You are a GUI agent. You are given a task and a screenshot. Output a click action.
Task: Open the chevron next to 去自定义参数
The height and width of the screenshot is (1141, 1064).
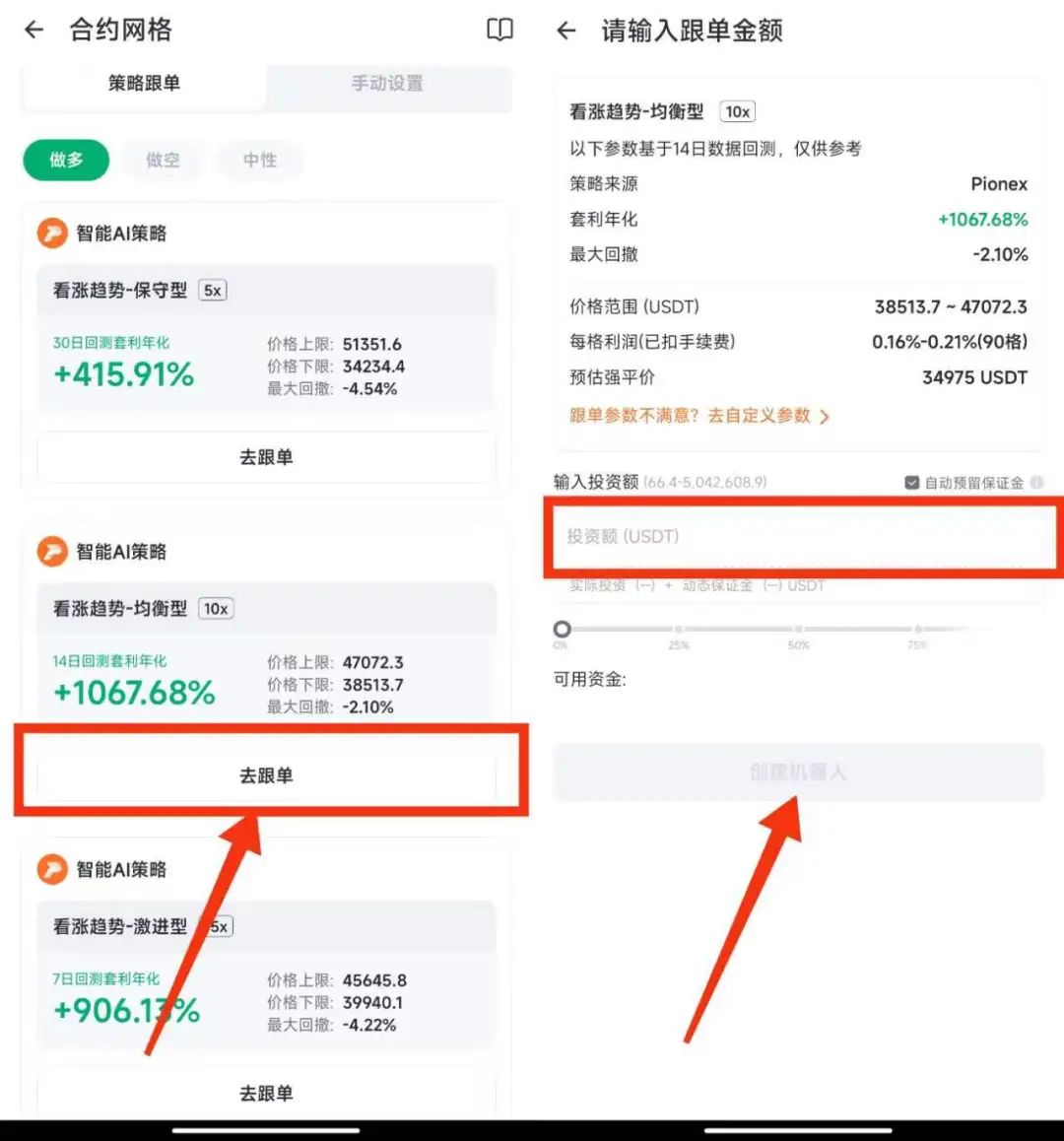[x=825, y=417]
